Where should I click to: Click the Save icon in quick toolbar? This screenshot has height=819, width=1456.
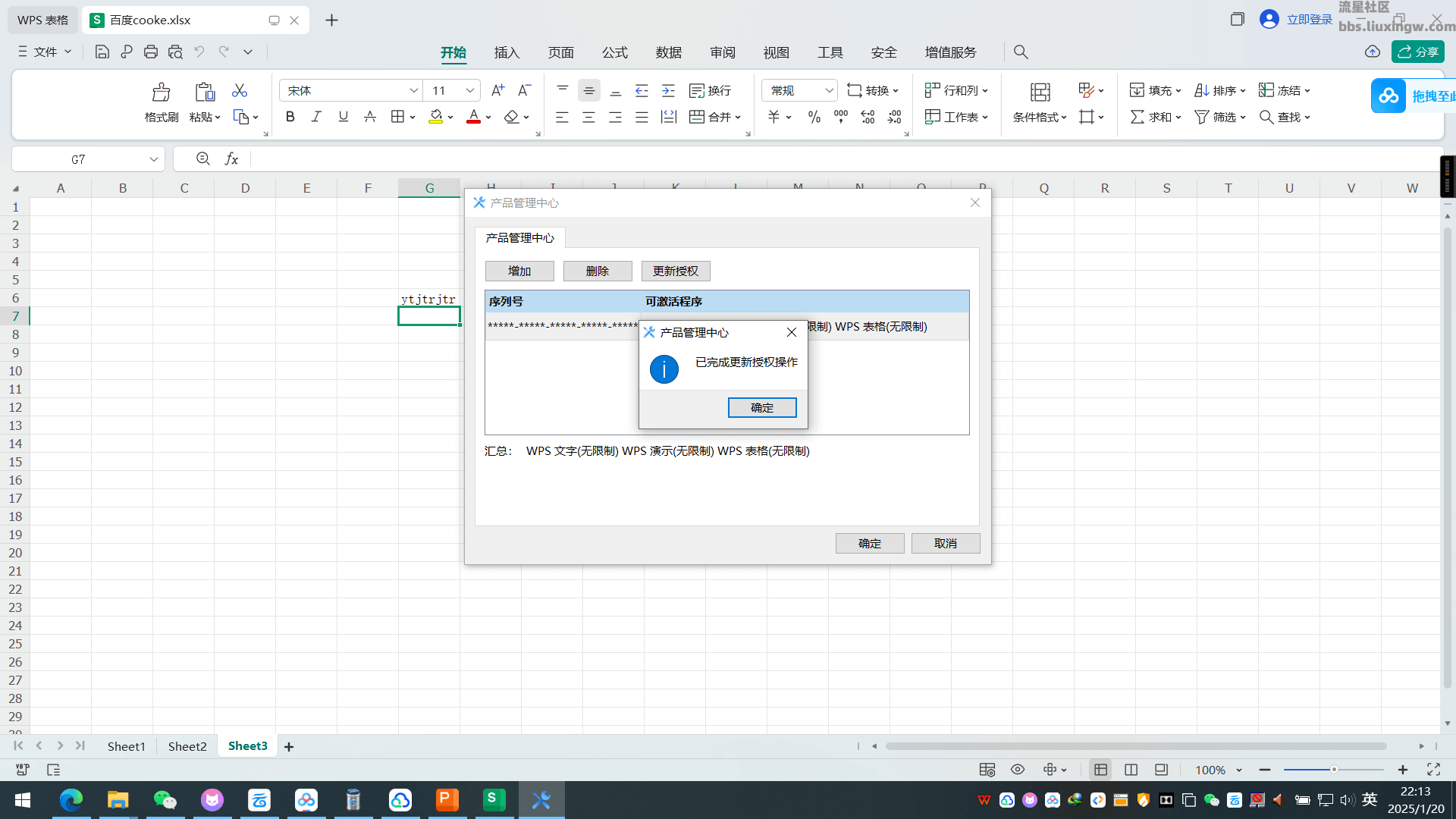102,52
